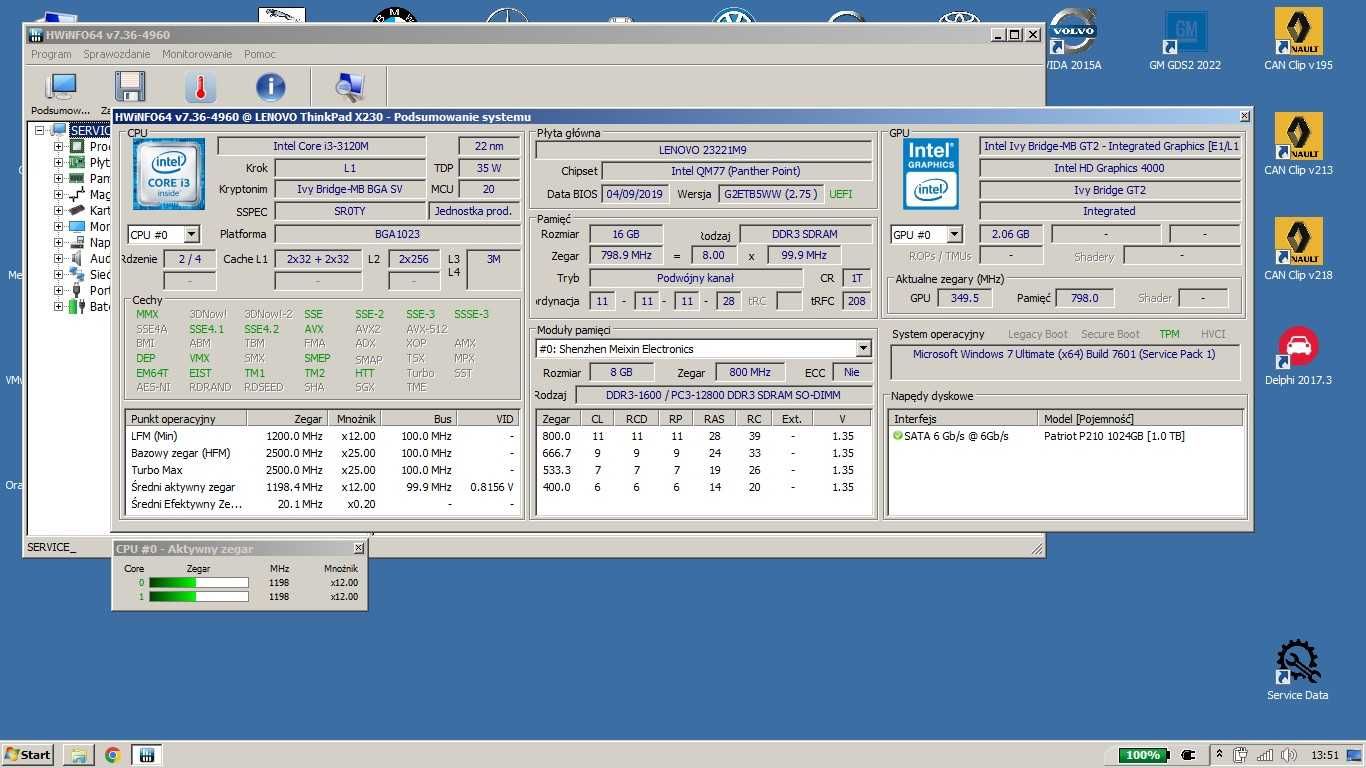Click the Intel Graphics logo

point(931,174)
